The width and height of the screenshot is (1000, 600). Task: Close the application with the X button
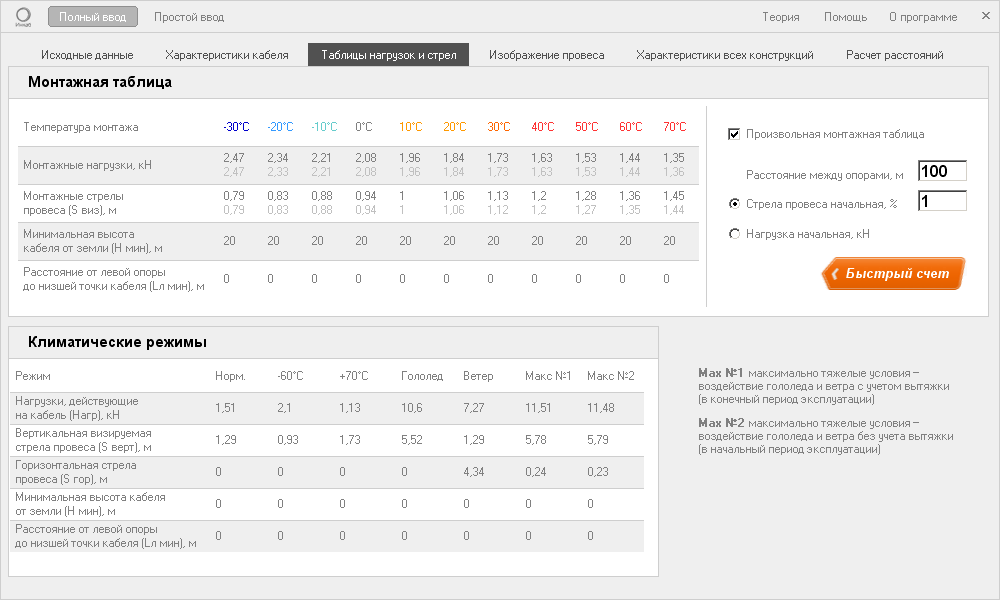tap(979, 17)
